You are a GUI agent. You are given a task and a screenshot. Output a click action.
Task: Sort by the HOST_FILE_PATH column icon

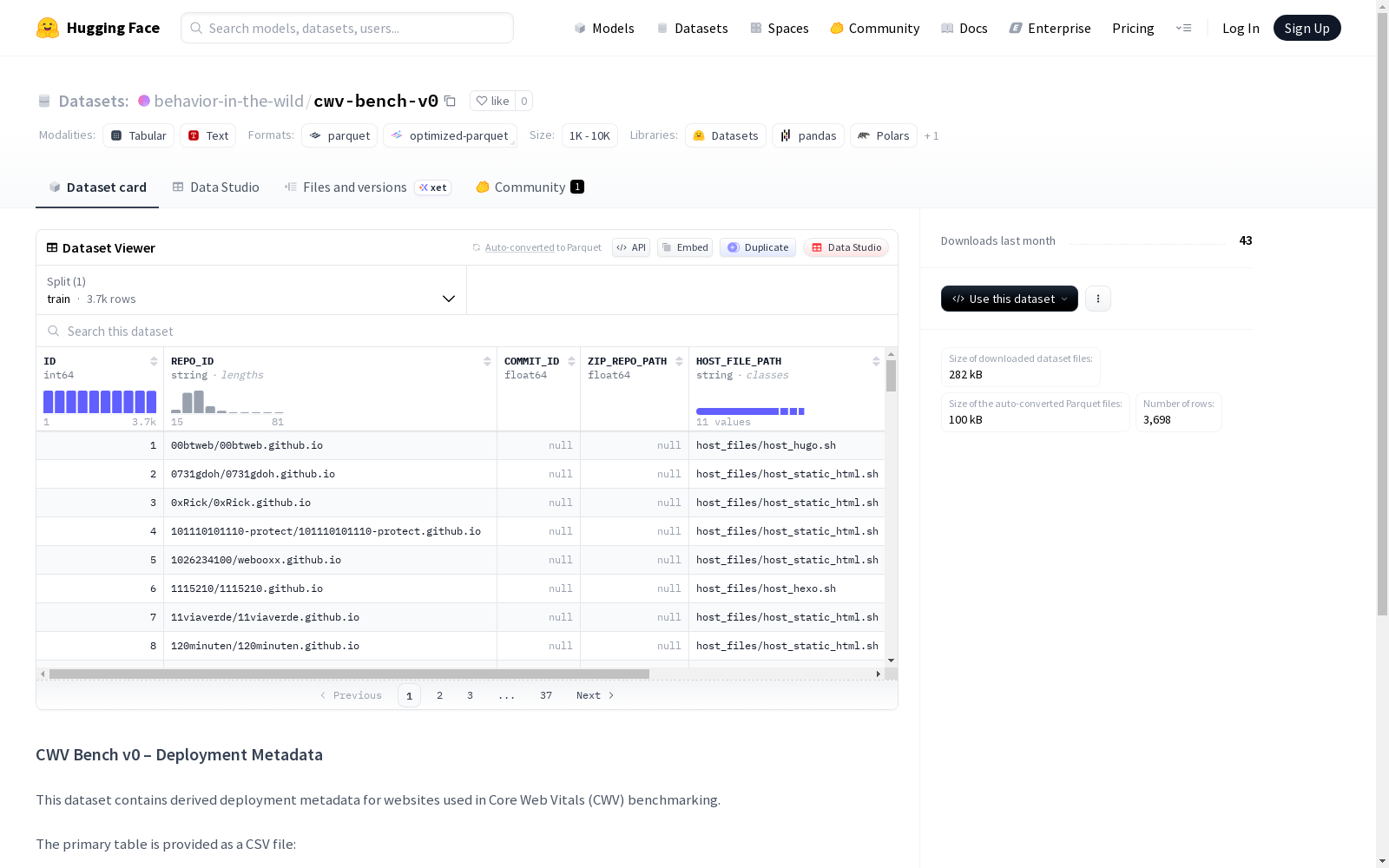coord(876,361)
